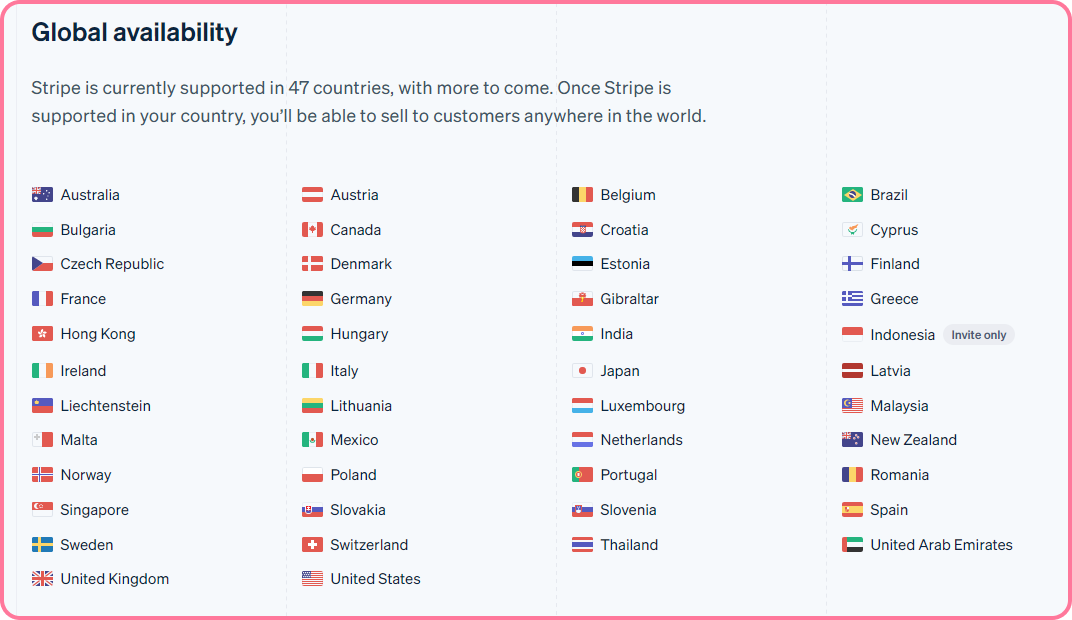Screen dimensions: 1072x620
Task: Click the Canada flag icon
Action: (x=312, y=230)
